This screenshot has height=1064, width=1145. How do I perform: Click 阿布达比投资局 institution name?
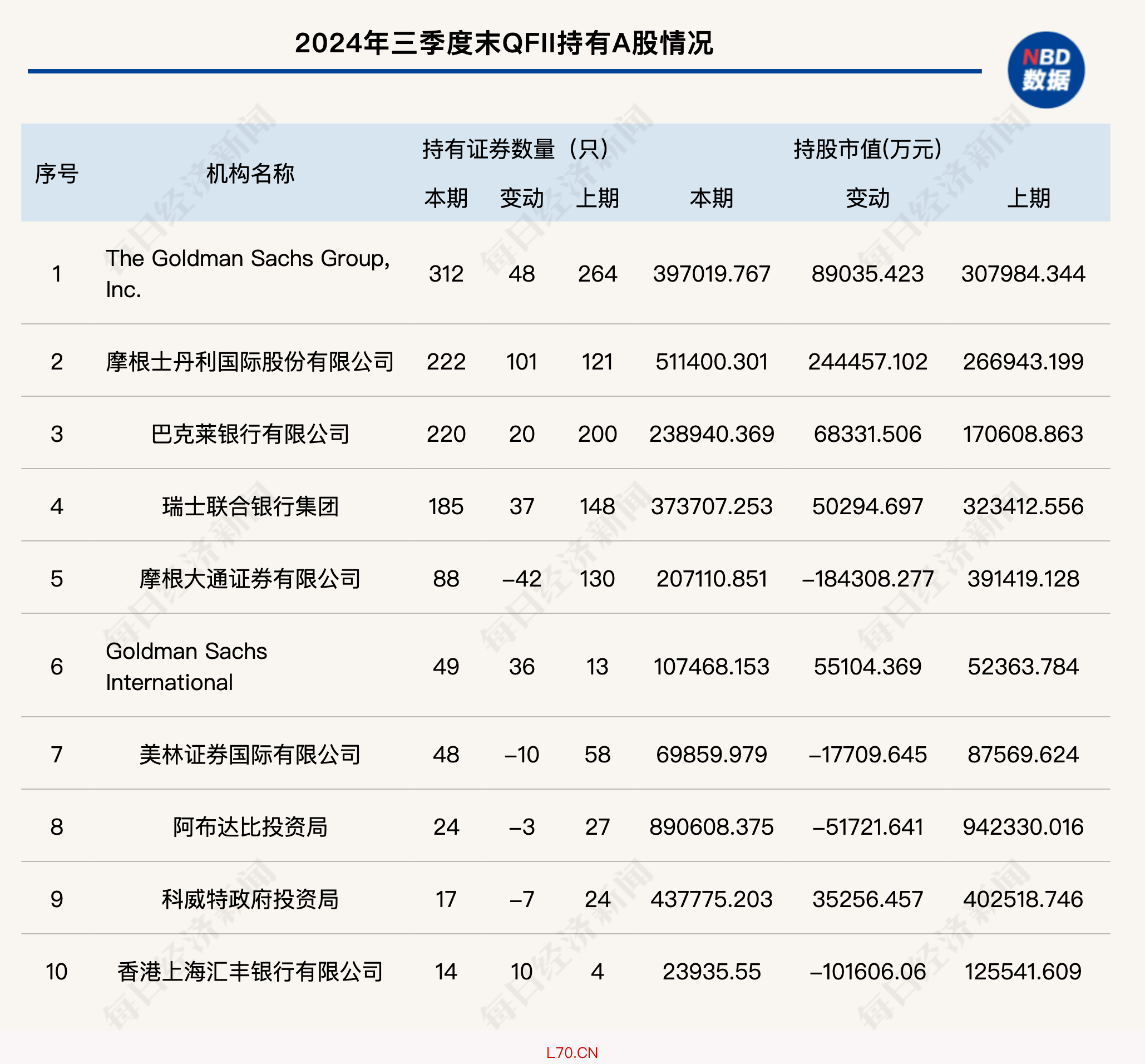250,827
